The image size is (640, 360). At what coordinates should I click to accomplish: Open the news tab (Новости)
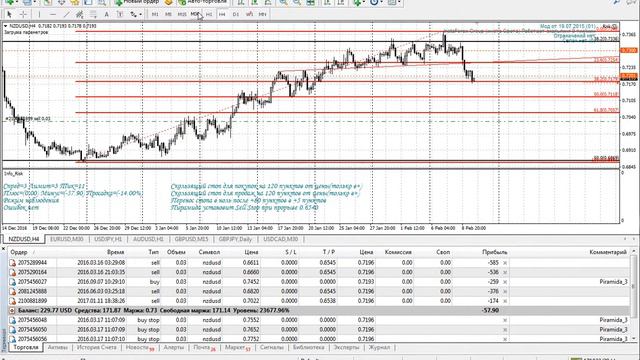point(140,347)
